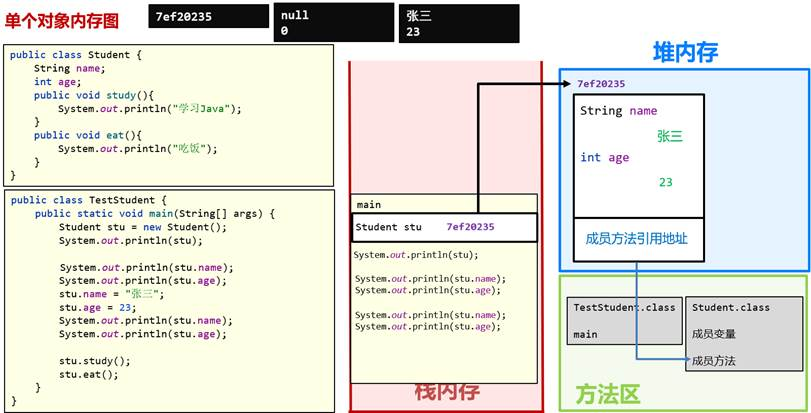
Task: Click the stu.name = "张三"; assignment line
Action: [x=111, y=294]
